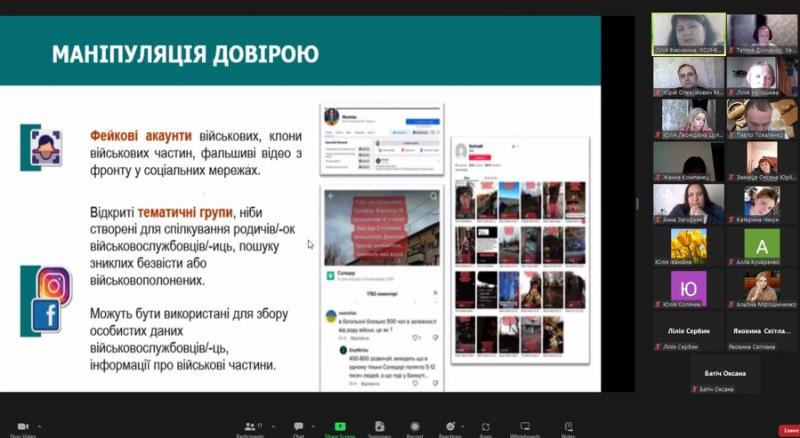Click the Stop Video camera icon
Screen dimensions: 800x438
click(22, 426)
